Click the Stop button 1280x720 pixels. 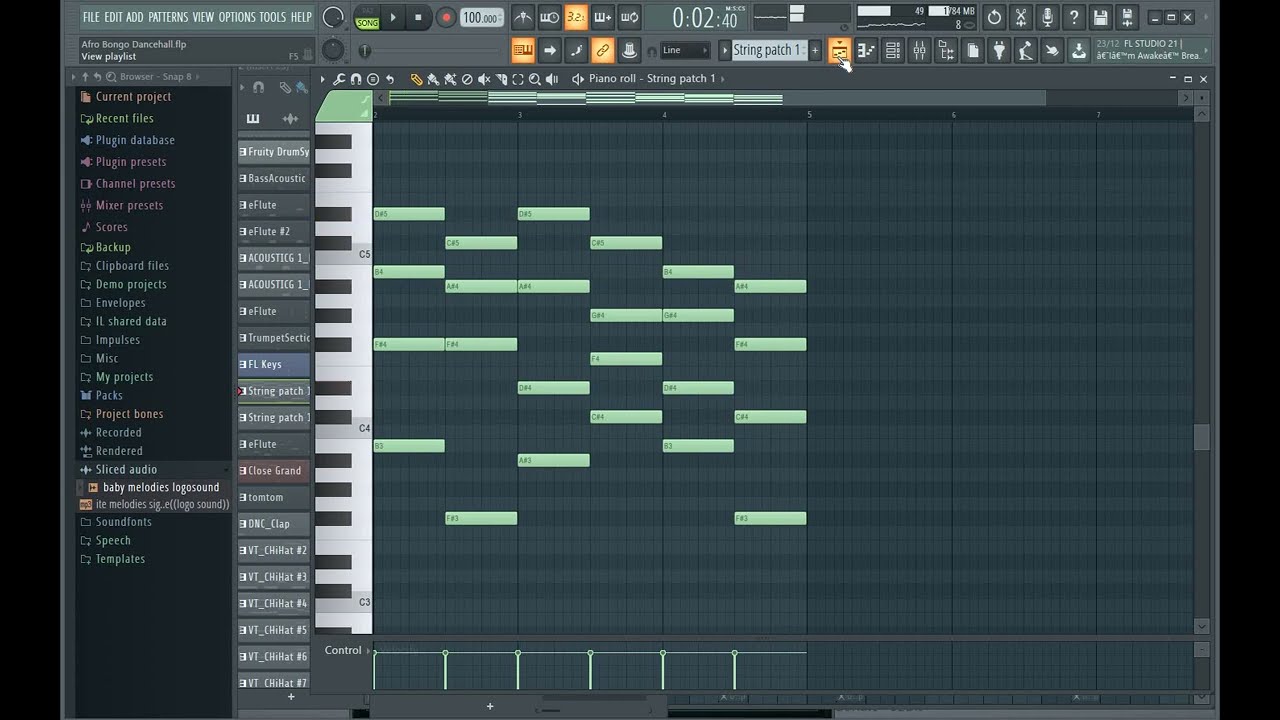(x=418, y=17)
